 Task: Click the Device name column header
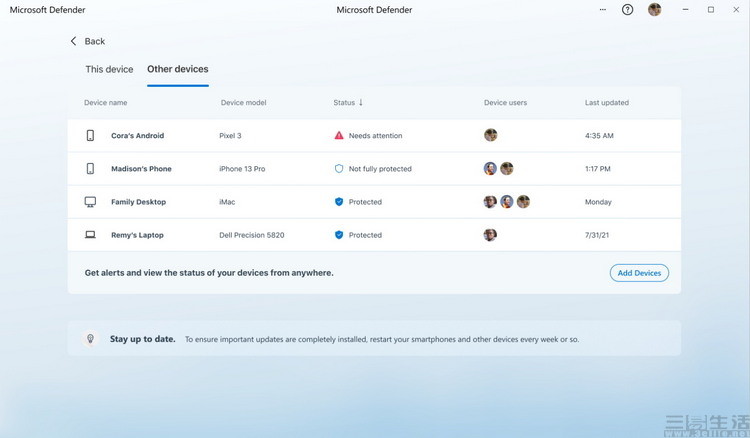(x=105, y=102)
